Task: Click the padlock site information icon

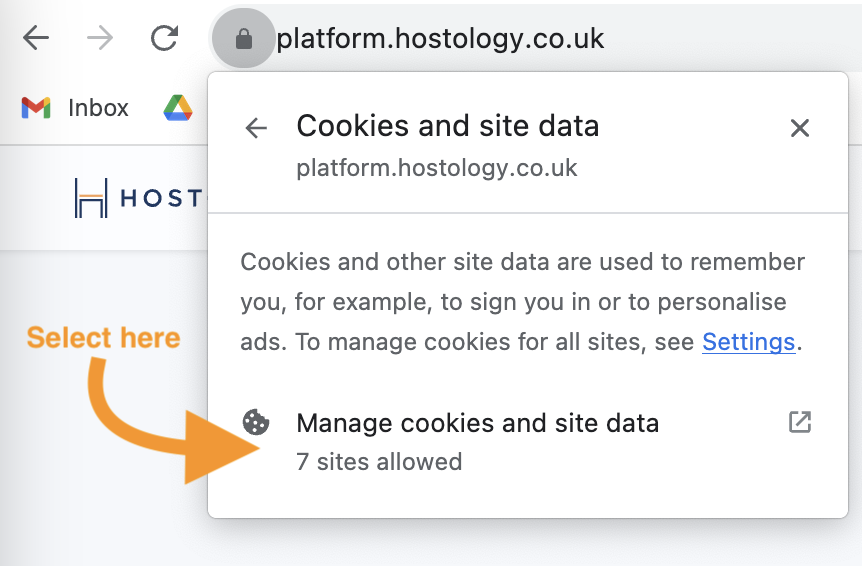Action: tap(242, 40)
